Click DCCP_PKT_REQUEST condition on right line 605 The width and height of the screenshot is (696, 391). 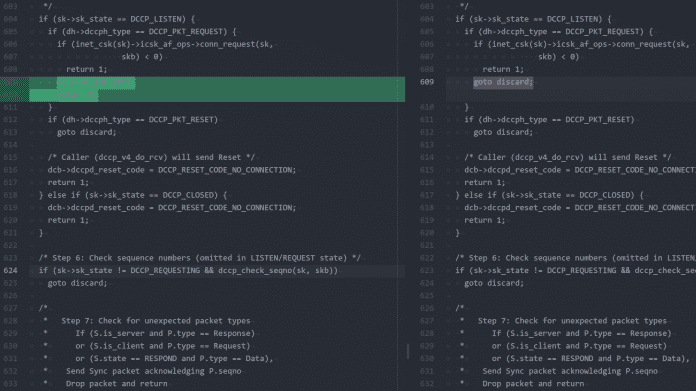tap(558, 32)
